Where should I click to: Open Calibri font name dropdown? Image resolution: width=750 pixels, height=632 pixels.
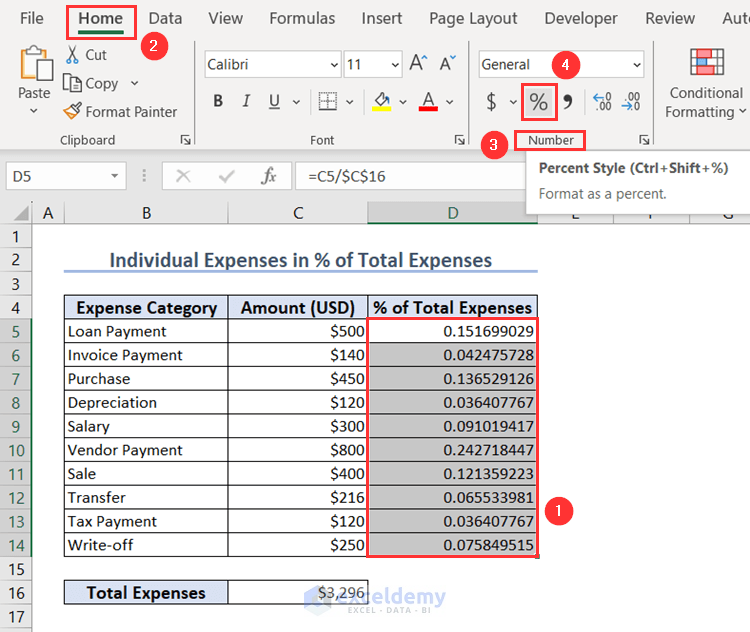click(334, 65)
